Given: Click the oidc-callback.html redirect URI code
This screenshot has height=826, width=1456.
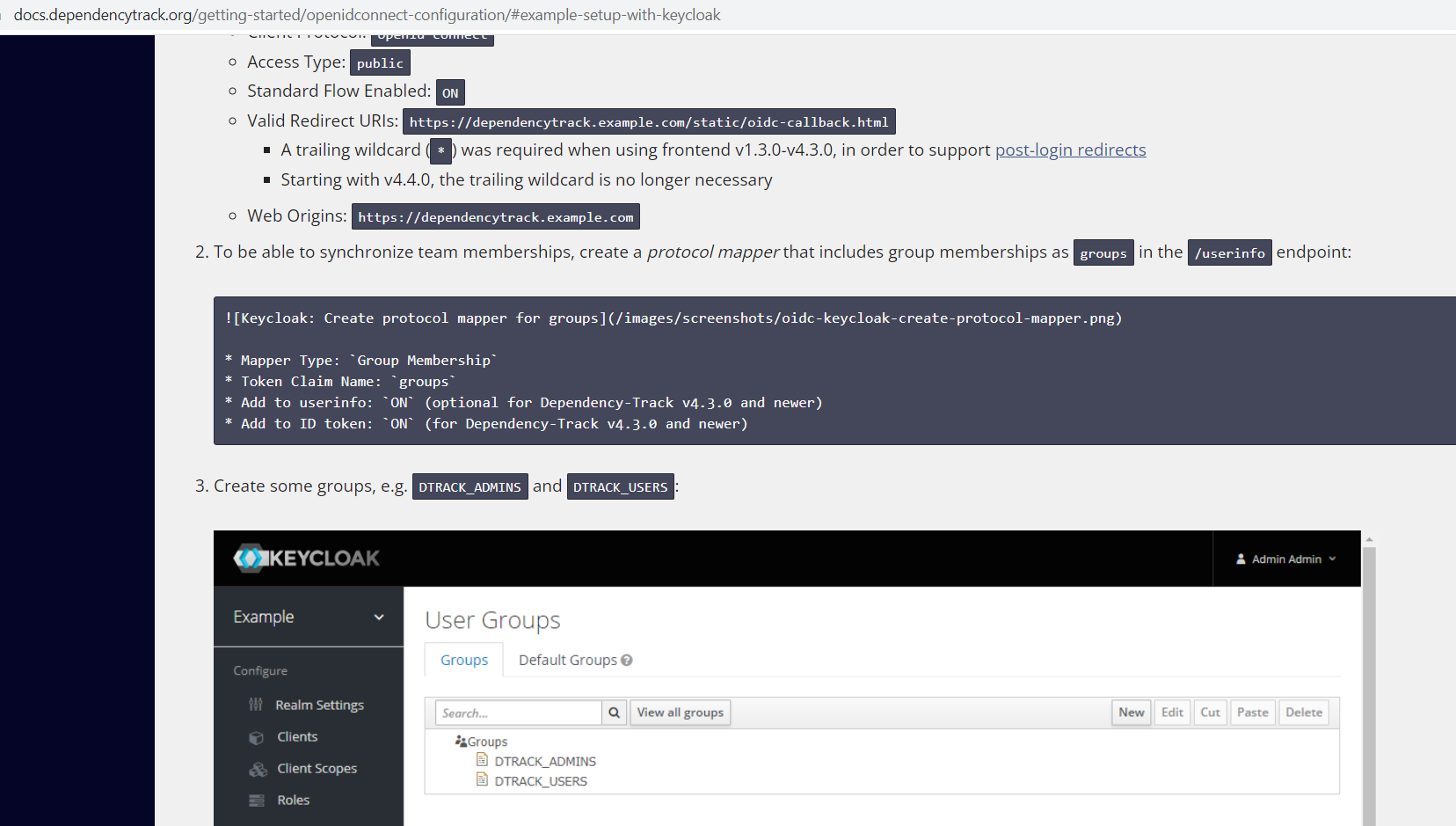Looking at the screenshot, I should pos(649,121).
